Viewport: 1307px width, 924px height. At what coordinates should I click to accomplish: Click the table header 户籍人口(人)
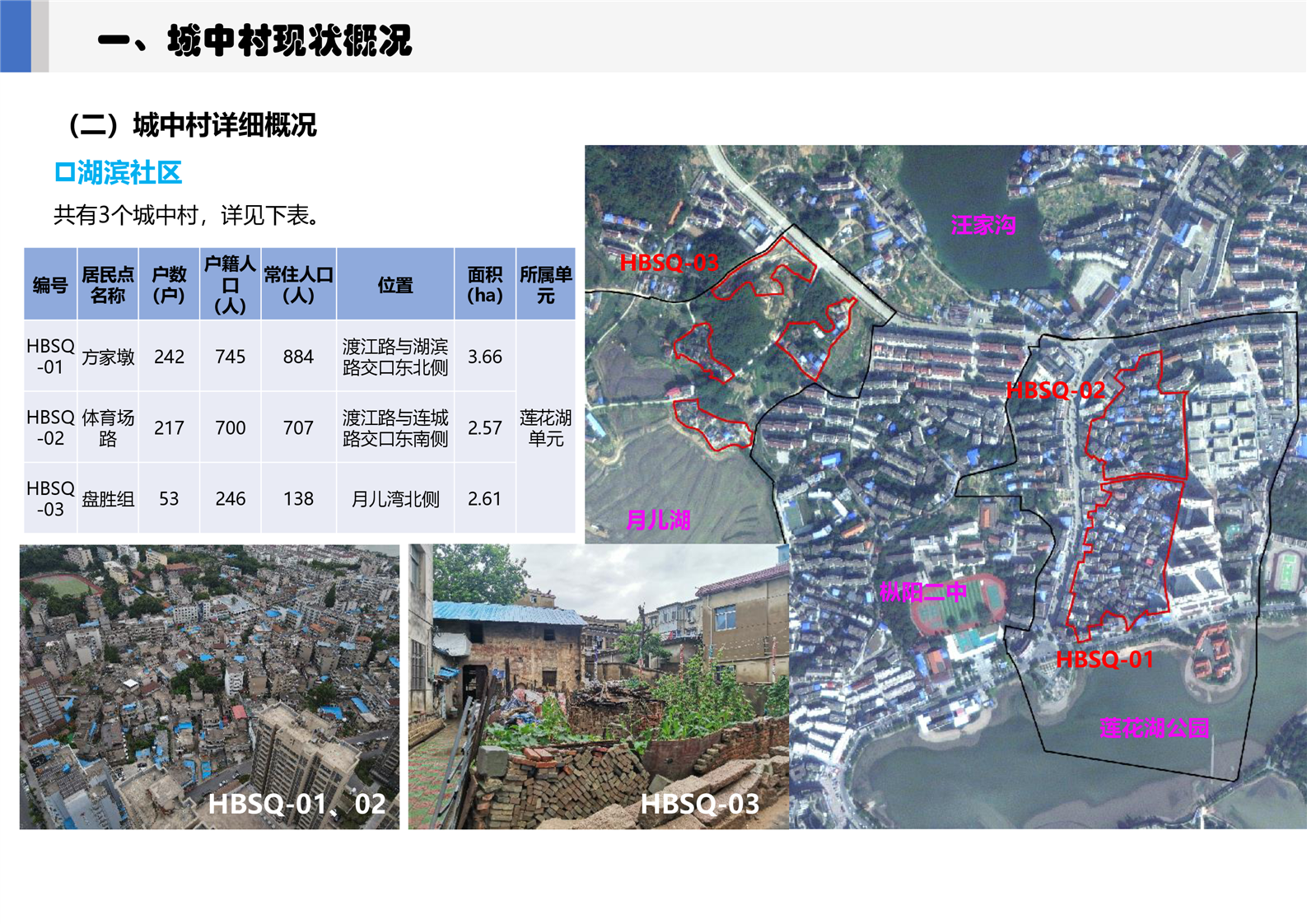coord(230,284)
